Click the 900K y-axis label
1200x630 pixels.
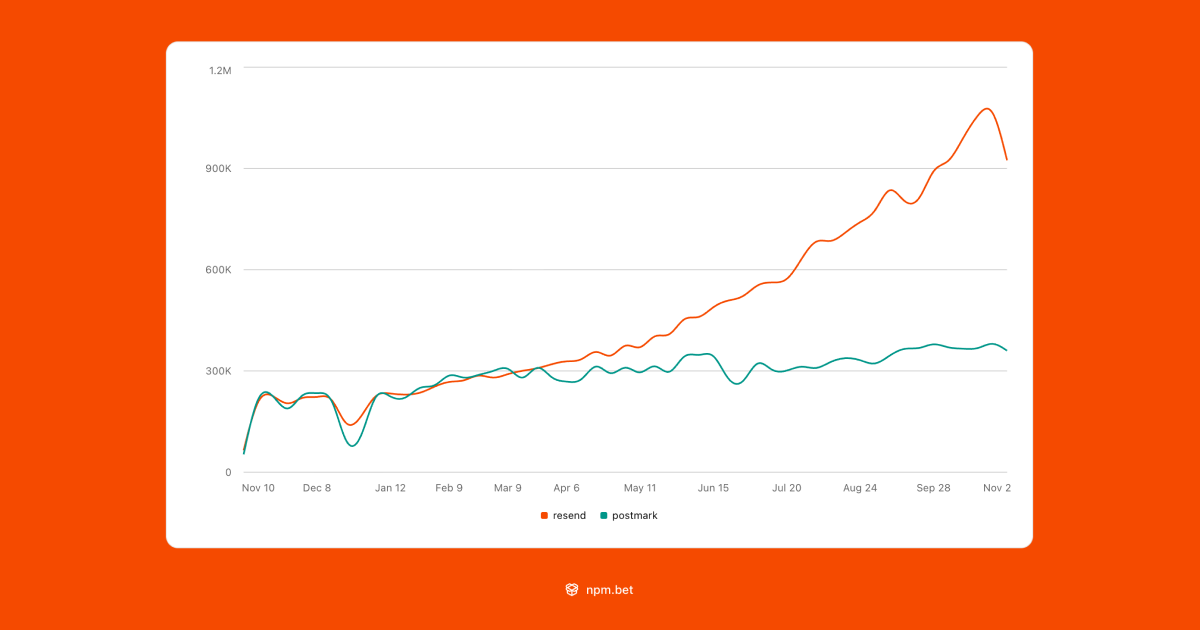coord(220,169)
